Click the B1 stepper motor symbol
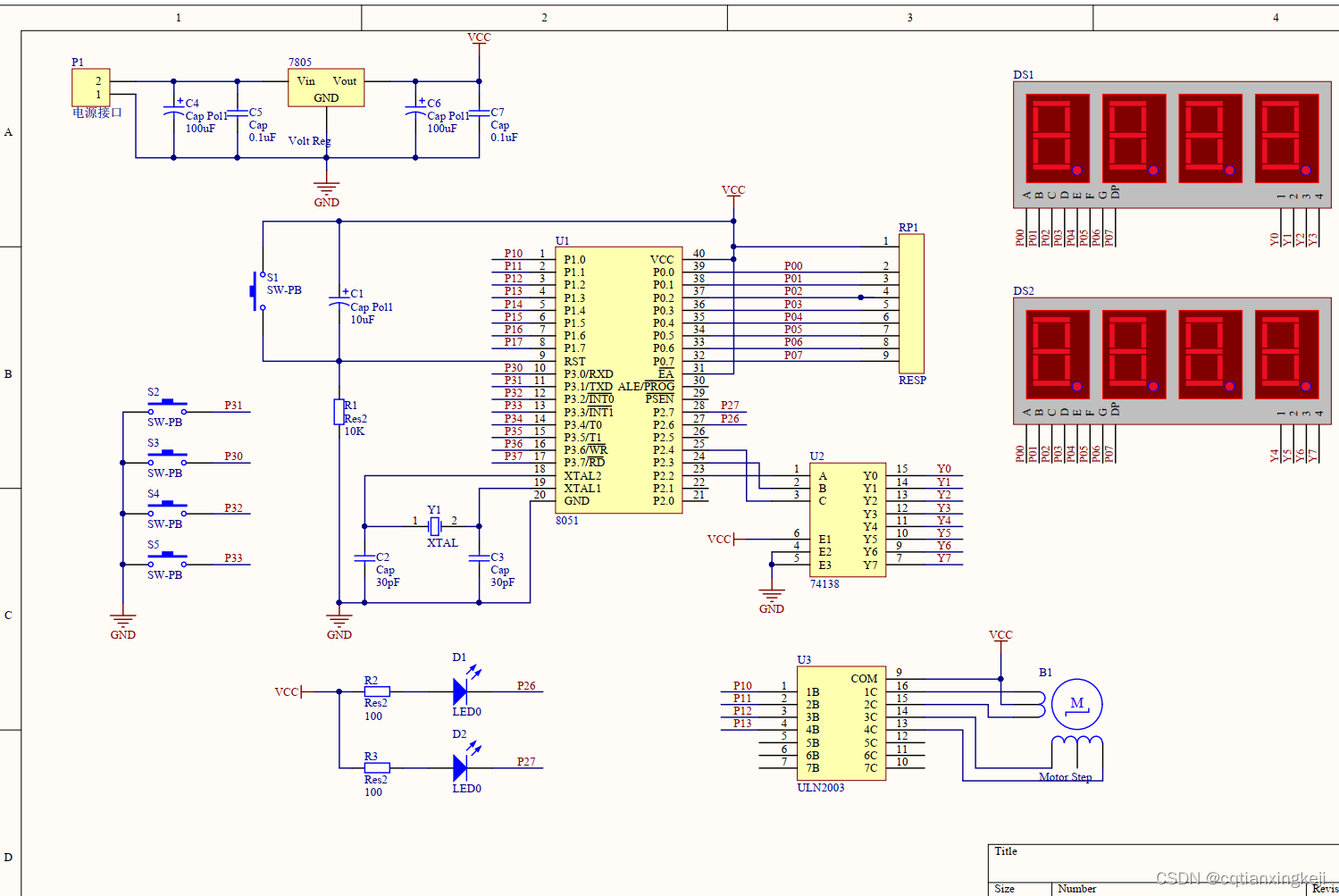Screen dimensions: 1339x896 1077,704
